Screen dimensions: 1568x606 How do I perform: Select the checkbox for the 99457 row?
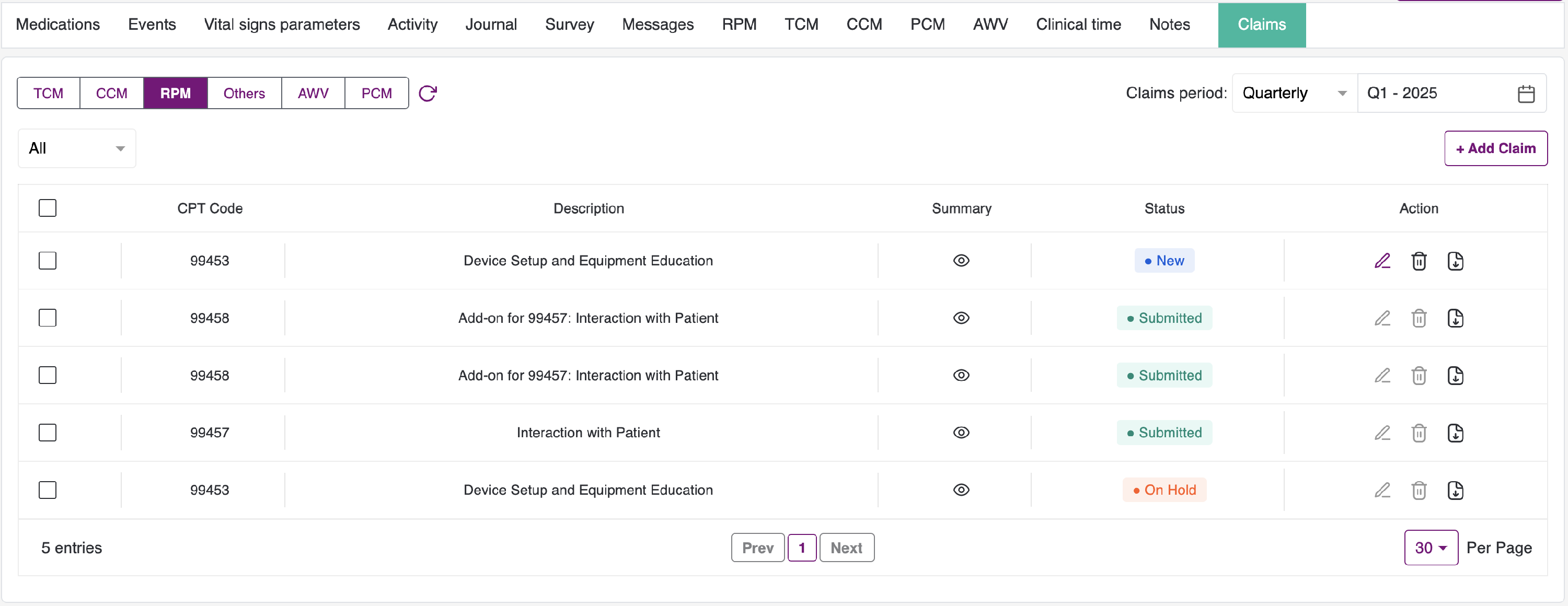coord(48,433)
